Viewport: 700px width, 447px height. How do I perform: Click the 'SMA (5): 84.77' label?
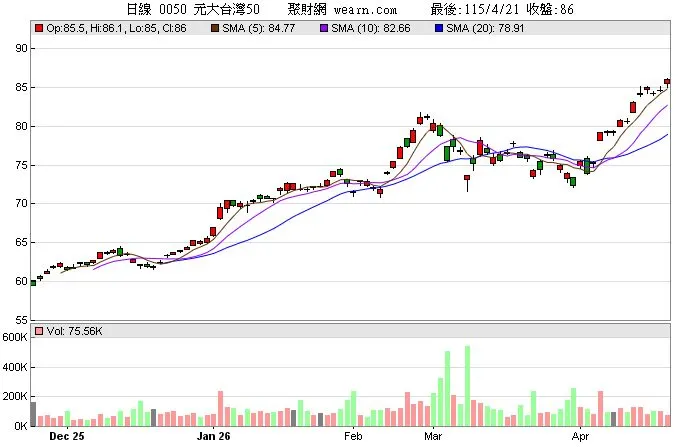[x=258, y=28]
